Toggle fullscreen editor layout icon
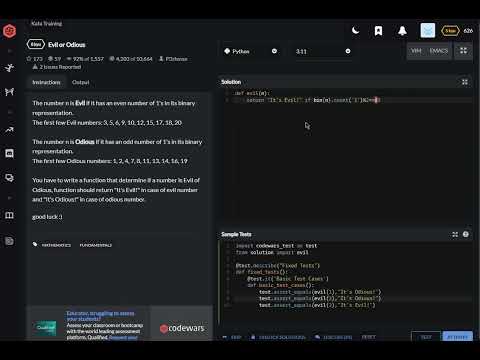The height and width of the screenshot is (360, 480). click(x=464, y=51)
